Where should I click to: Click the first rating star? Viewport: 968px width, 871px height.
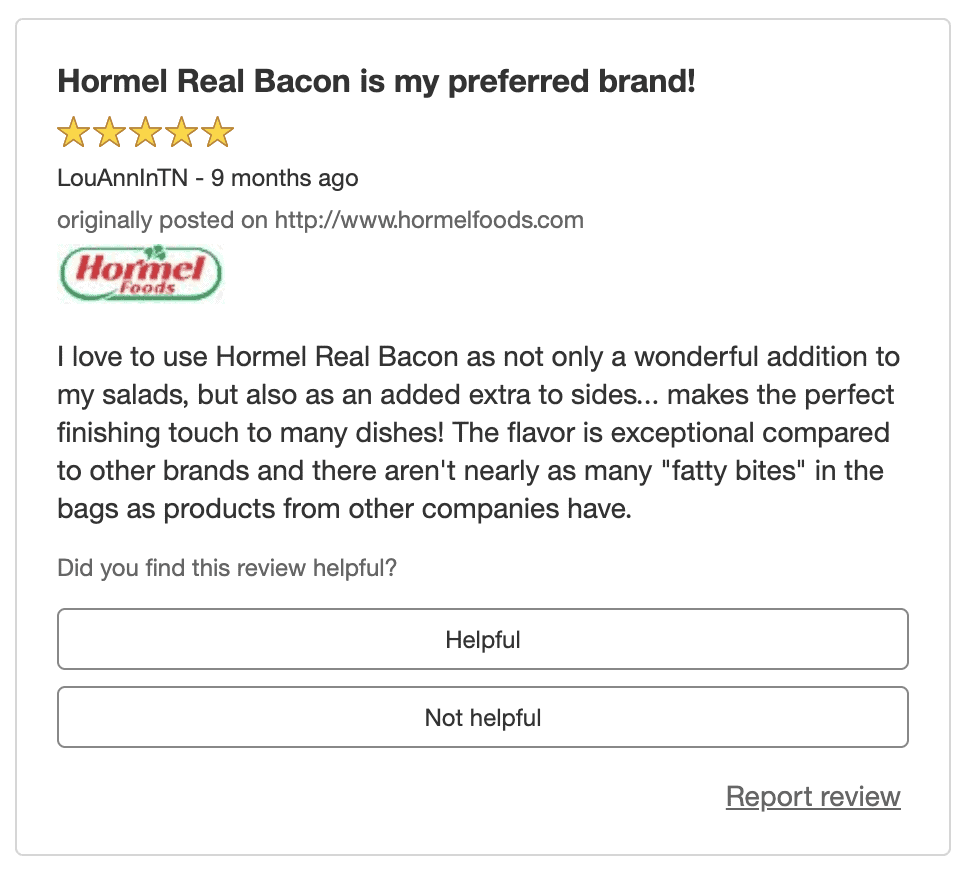(x=73, y=132)
